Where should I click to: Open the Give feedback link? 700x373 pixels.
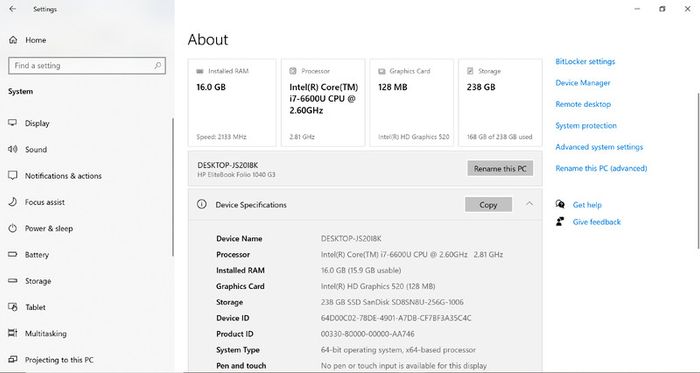[596, 222]
